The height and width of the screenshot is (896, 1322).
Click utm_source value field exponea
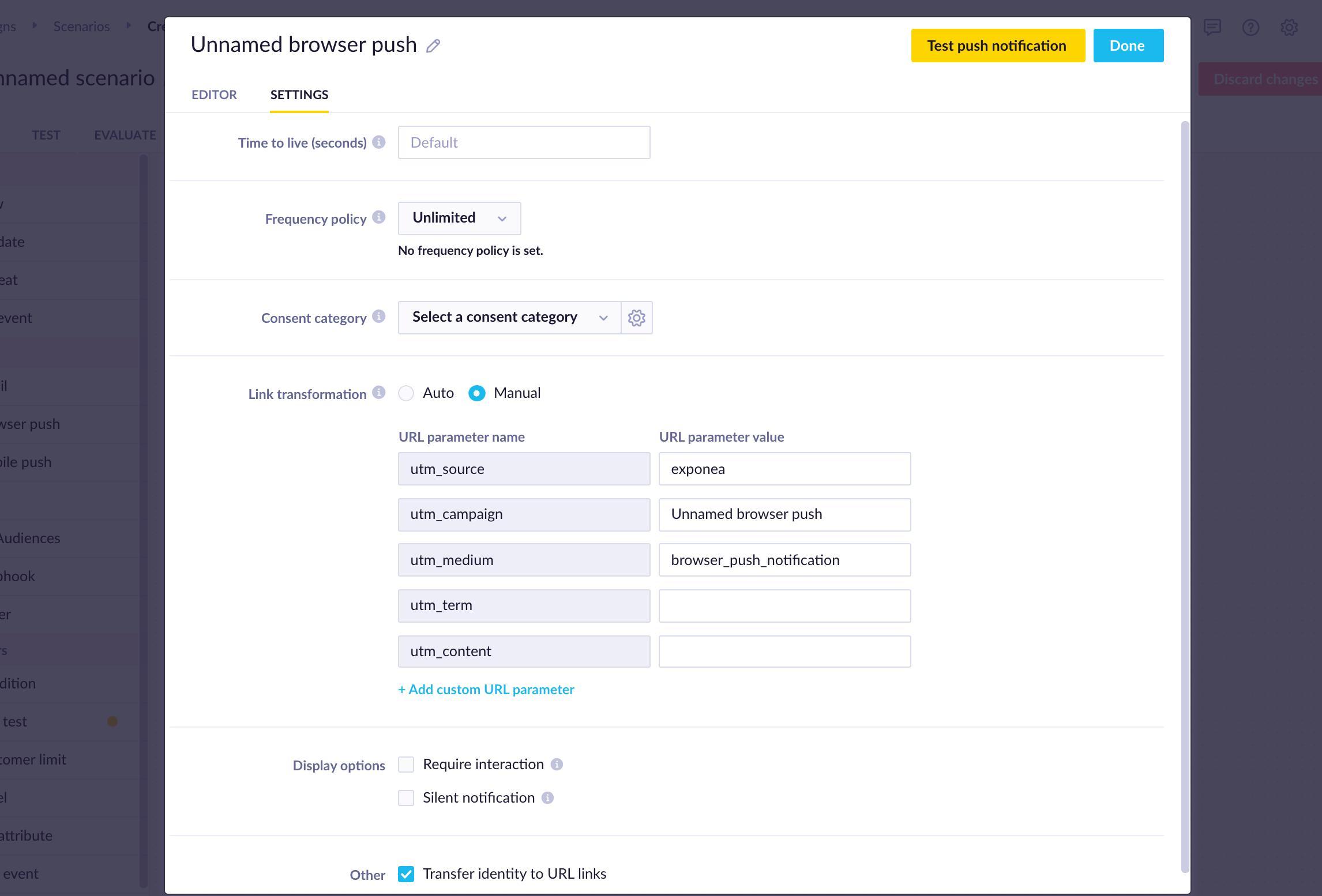tap(785, 469)
